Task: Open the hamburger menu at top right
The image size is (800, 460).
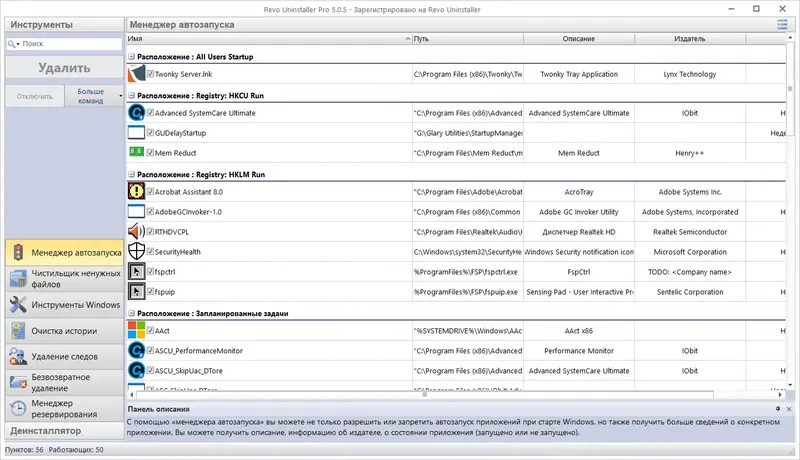Action: tap(782, 24)
